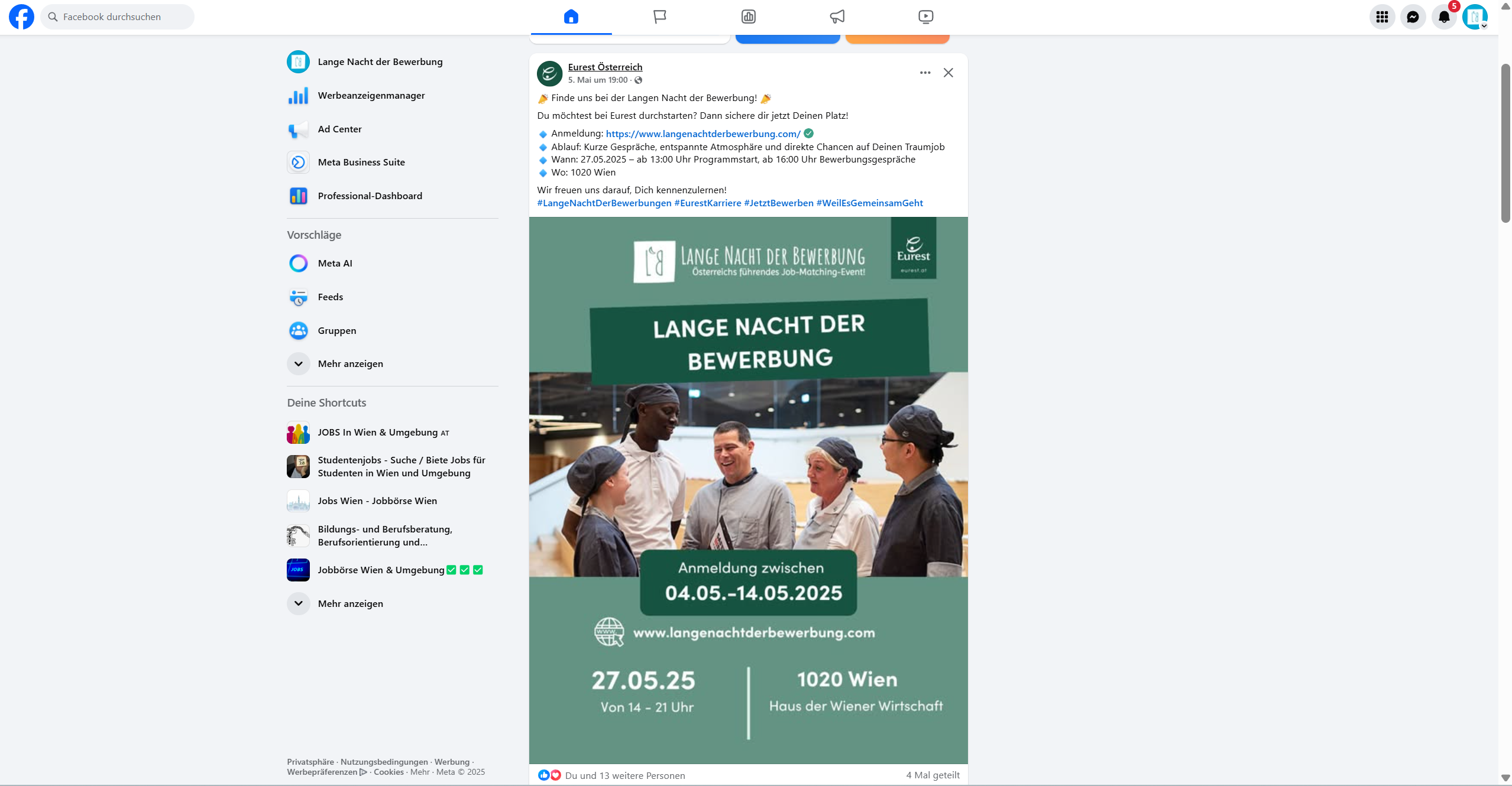Click the scrollbar down arrow

coord(1505,778)
